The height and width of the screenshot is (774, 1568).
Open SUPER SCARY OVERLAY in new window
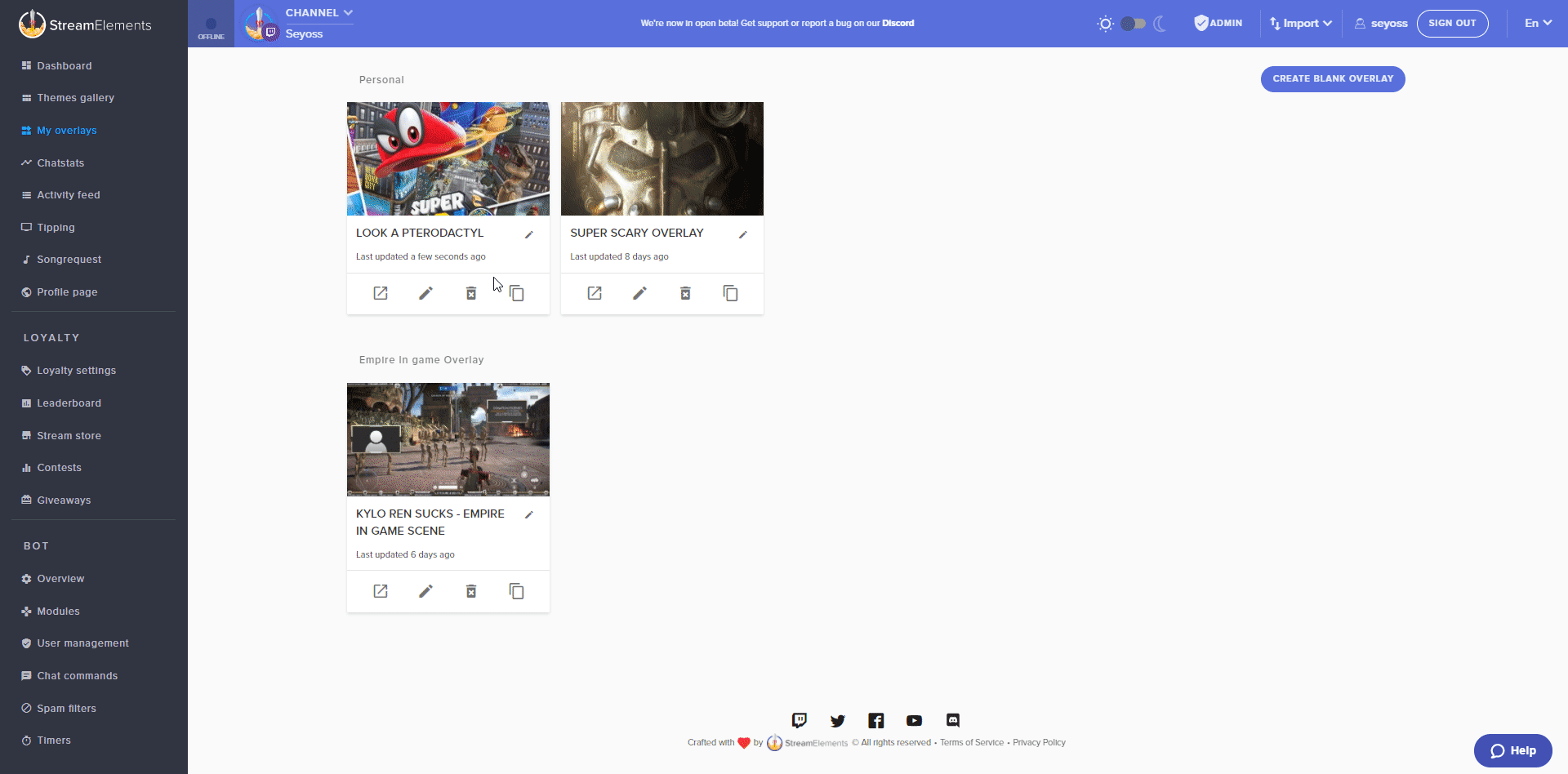595,293
